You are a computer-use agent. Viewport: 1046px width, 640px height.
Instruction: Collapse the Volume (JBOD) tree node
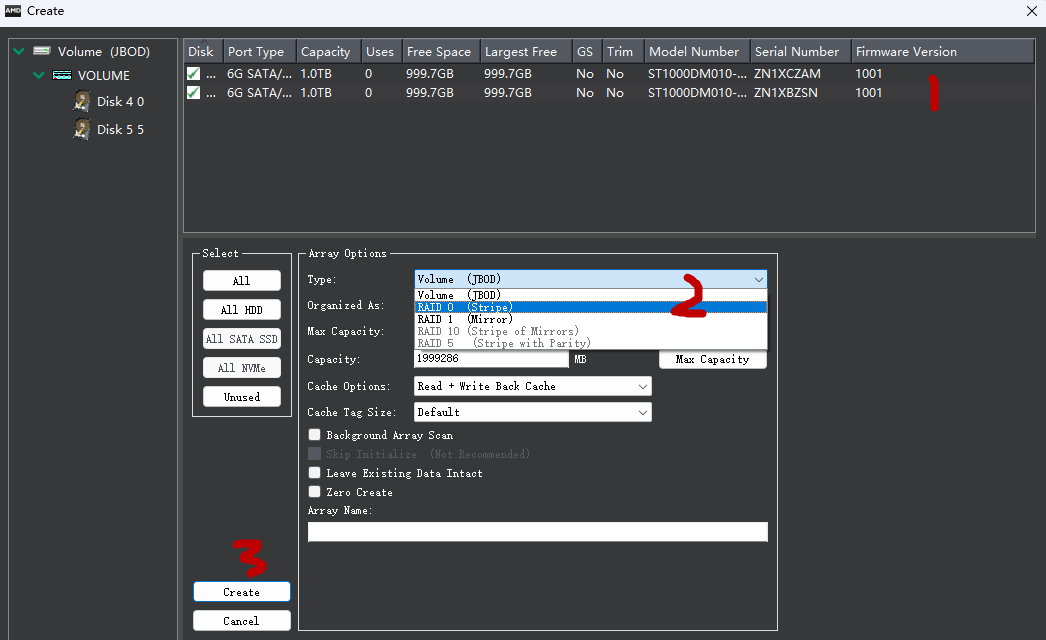coord(19,51)
